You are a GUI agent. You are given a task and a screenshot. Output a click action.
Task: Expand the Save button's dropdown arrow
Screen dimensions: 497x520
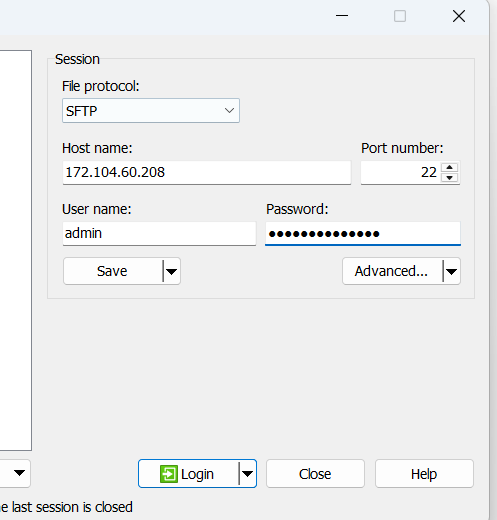tap(171, 271)
